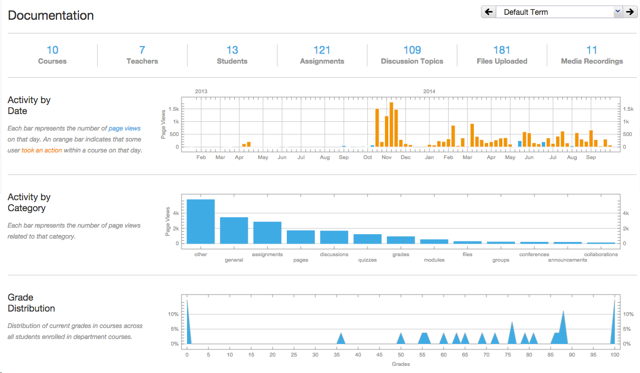Image resolution: width=640 pixels, height=373 pixels.
Task: Click the 2013 year label on date chart
Action: click(201, 91)
